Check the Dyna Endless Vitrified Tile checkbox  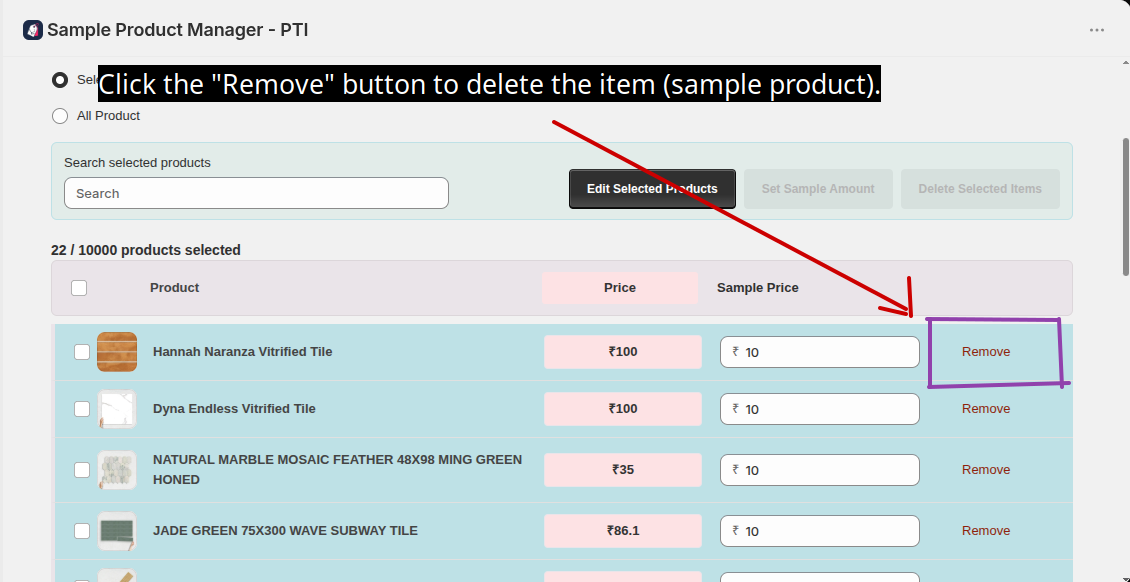coord(82,408)
